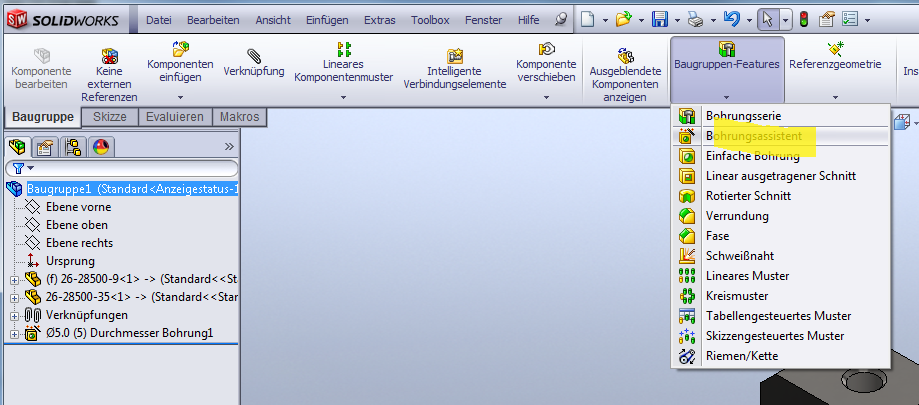919x405 pixels.
Task: Click the Save floppy disk icon
Action: coord(660,20)
